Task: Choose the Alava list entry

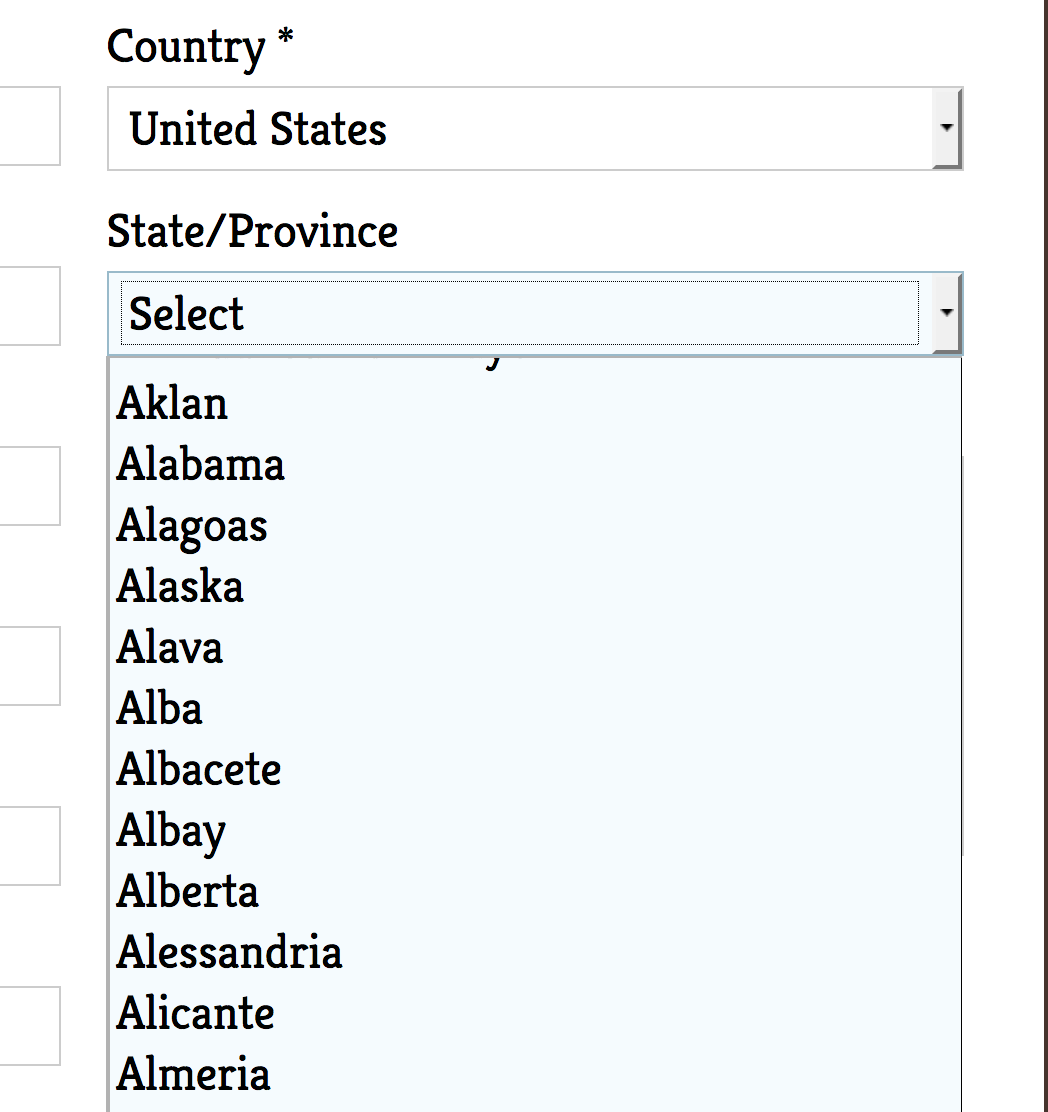Action: click(170, 648)
